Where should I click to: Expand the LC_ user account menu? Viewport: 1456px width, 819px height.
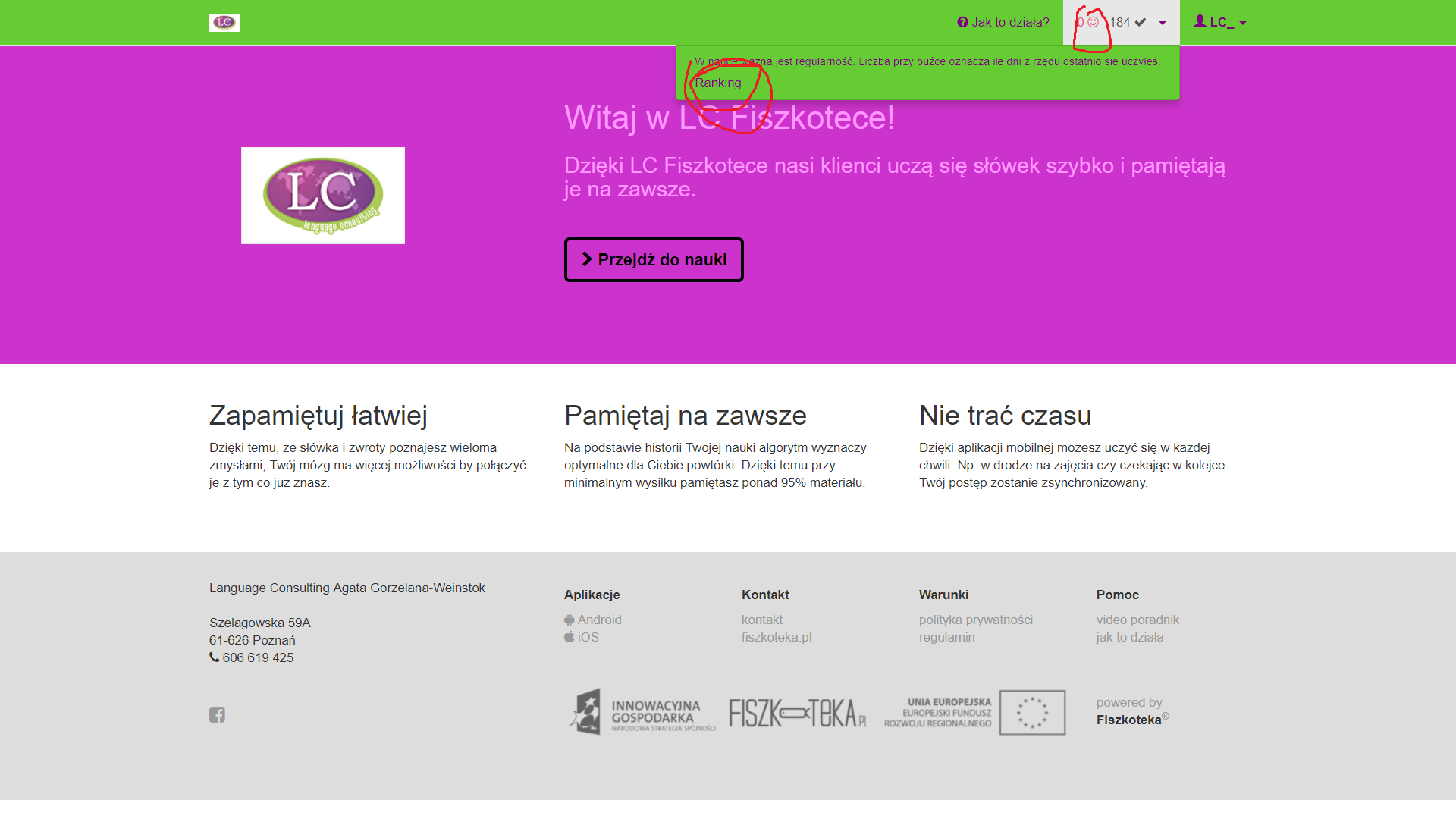[1220, 23]
